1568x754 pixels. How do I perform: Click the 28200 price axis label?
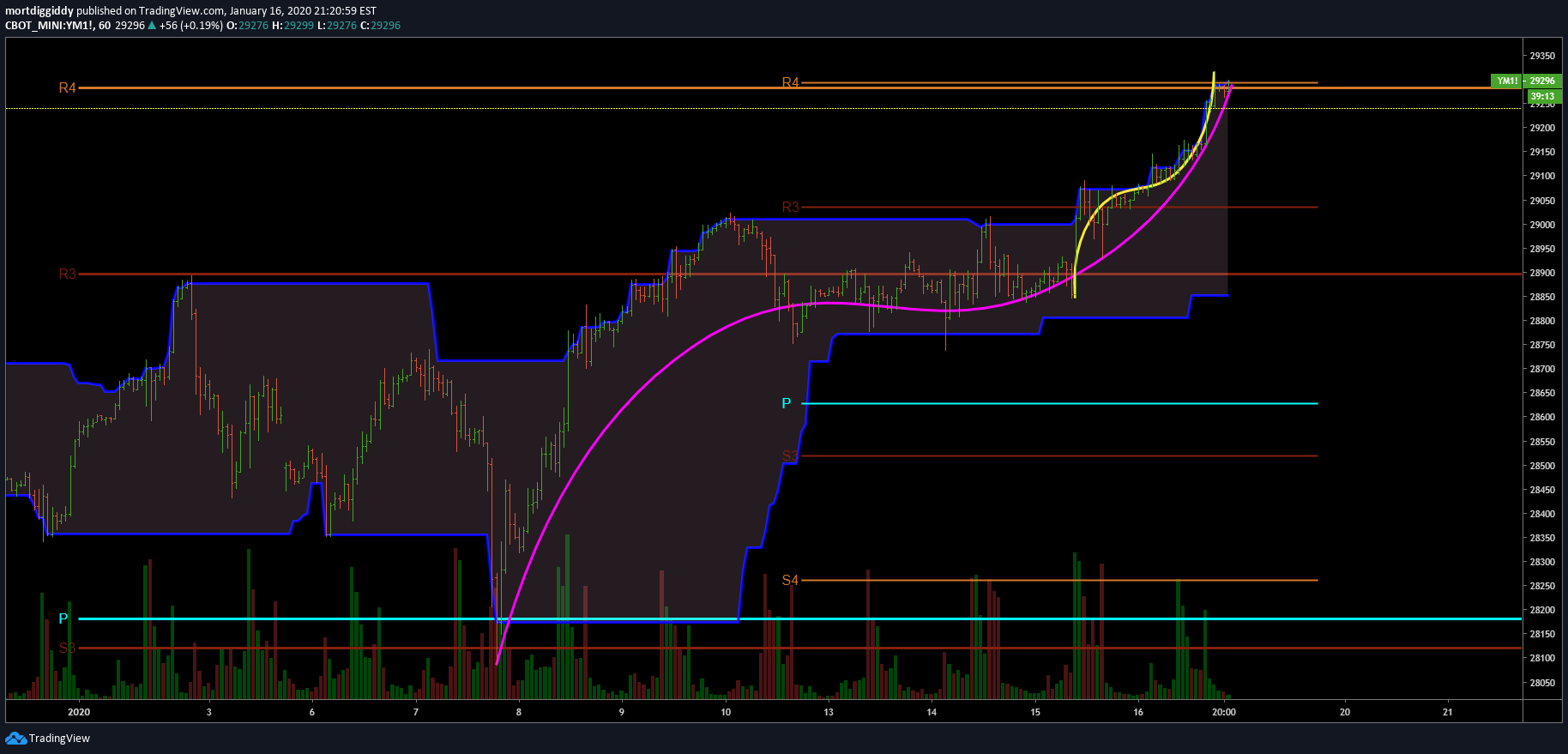coord(1542,610)
